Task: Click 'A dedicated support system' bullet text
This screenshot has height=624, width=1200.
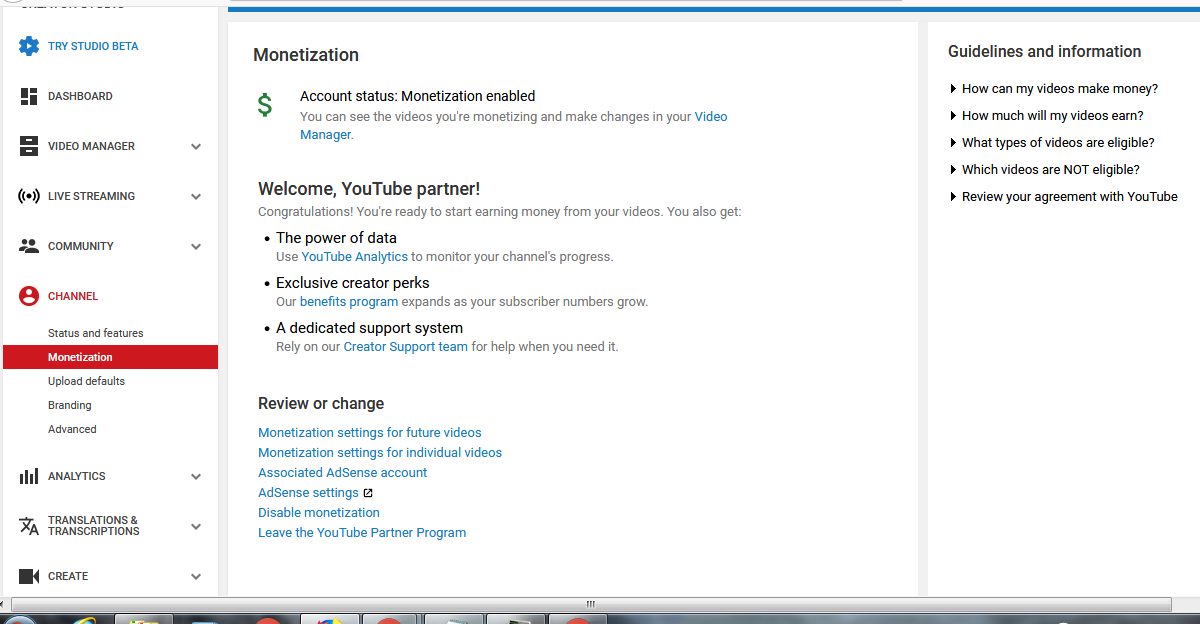Action: click(369, 328)
